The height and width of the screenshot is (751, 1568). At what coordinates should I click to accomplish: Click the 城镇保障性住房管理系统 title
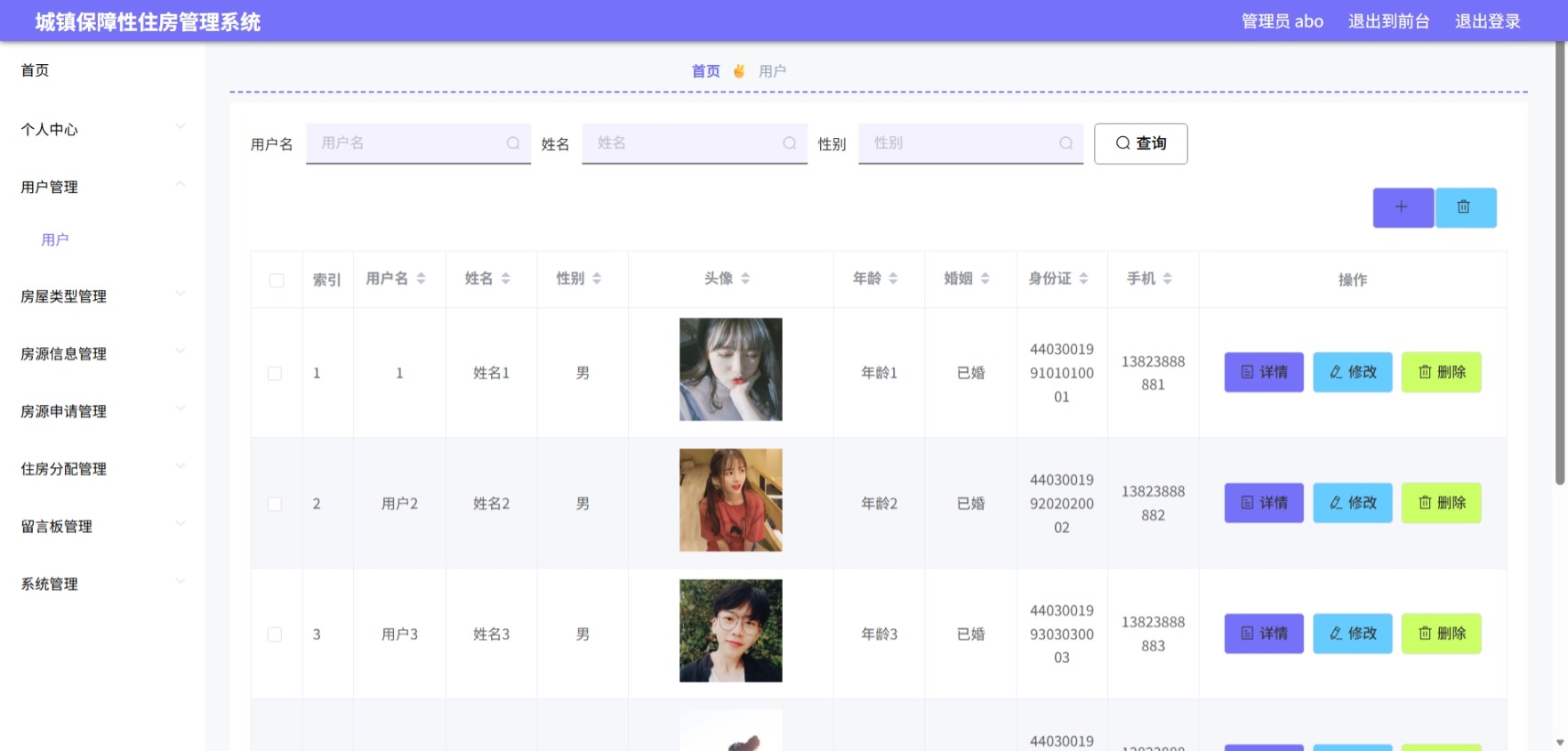[x=148, y=22]
